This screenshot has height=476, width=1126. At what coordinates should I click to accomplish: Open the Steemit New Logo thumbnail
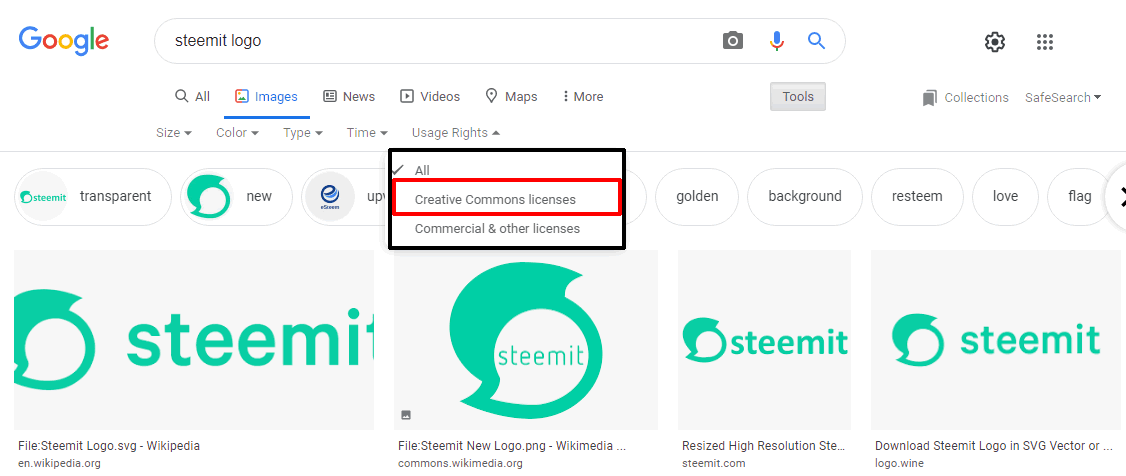(526, 340)
